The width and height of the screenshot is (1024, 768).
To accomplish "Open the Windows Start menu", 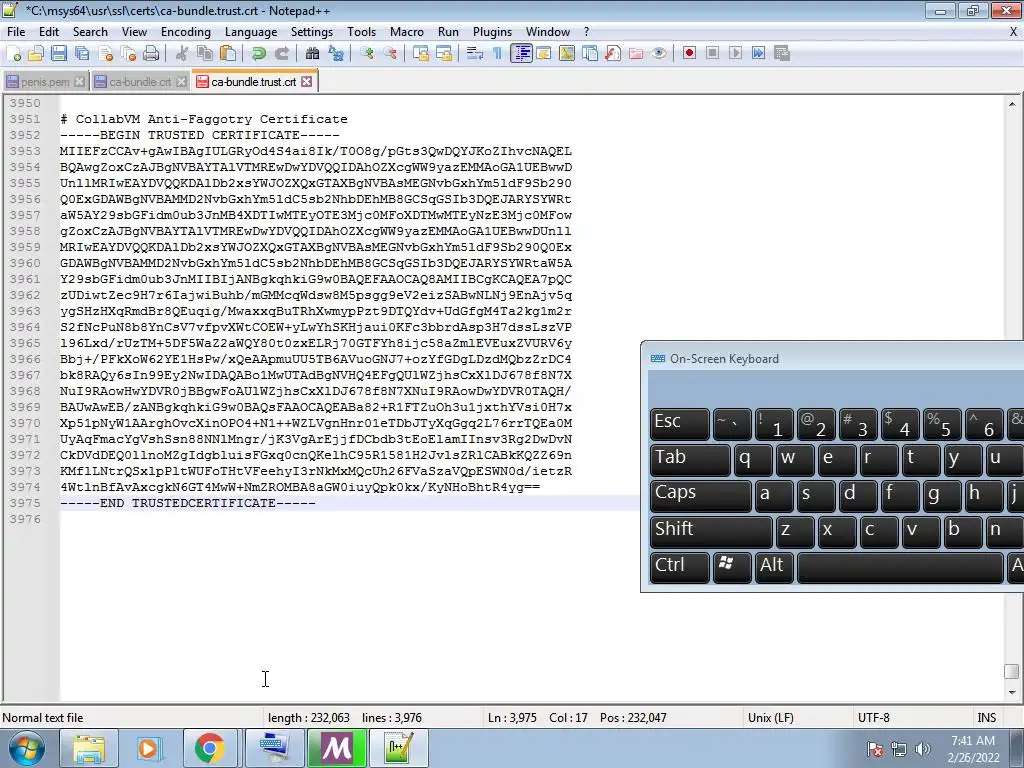I will click(26, 748).
